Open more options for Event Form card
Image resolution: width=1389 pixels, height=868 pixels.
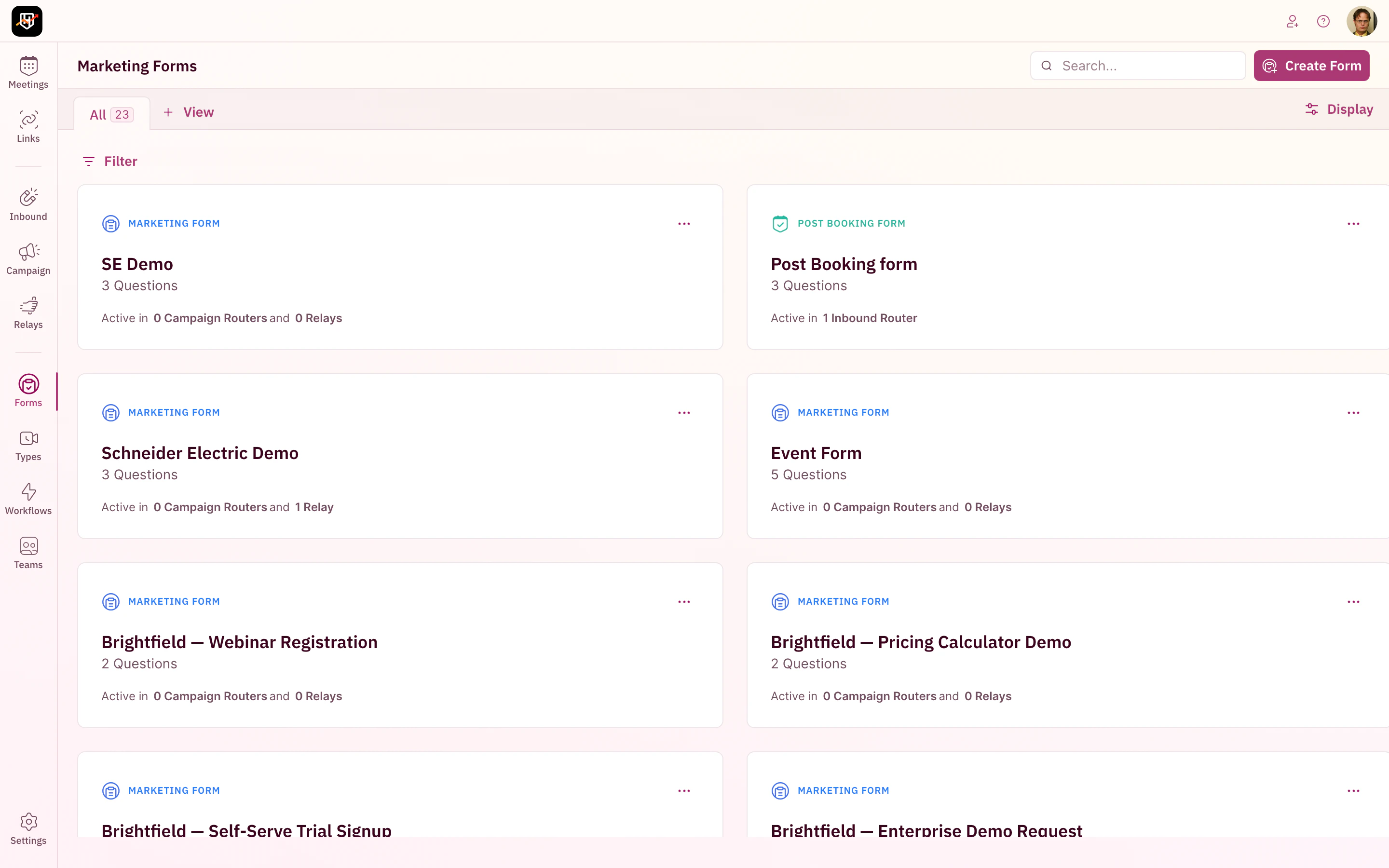(1353, 413)
